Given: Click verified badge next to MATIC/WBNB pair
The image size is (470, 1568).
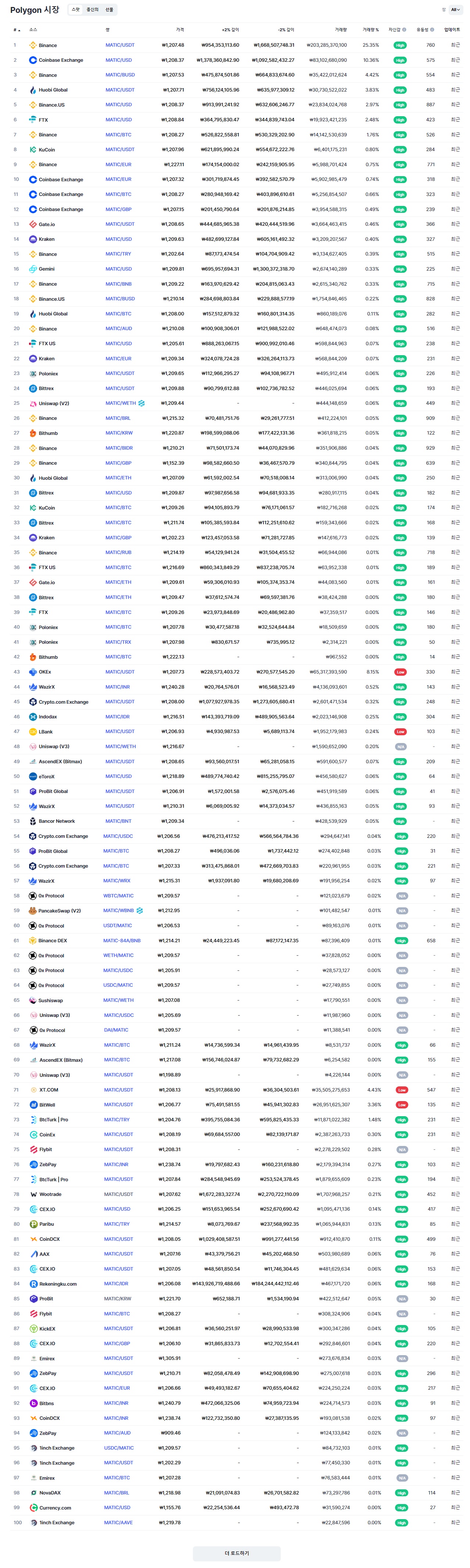Looking at the screenshot, I should point(139,911).
